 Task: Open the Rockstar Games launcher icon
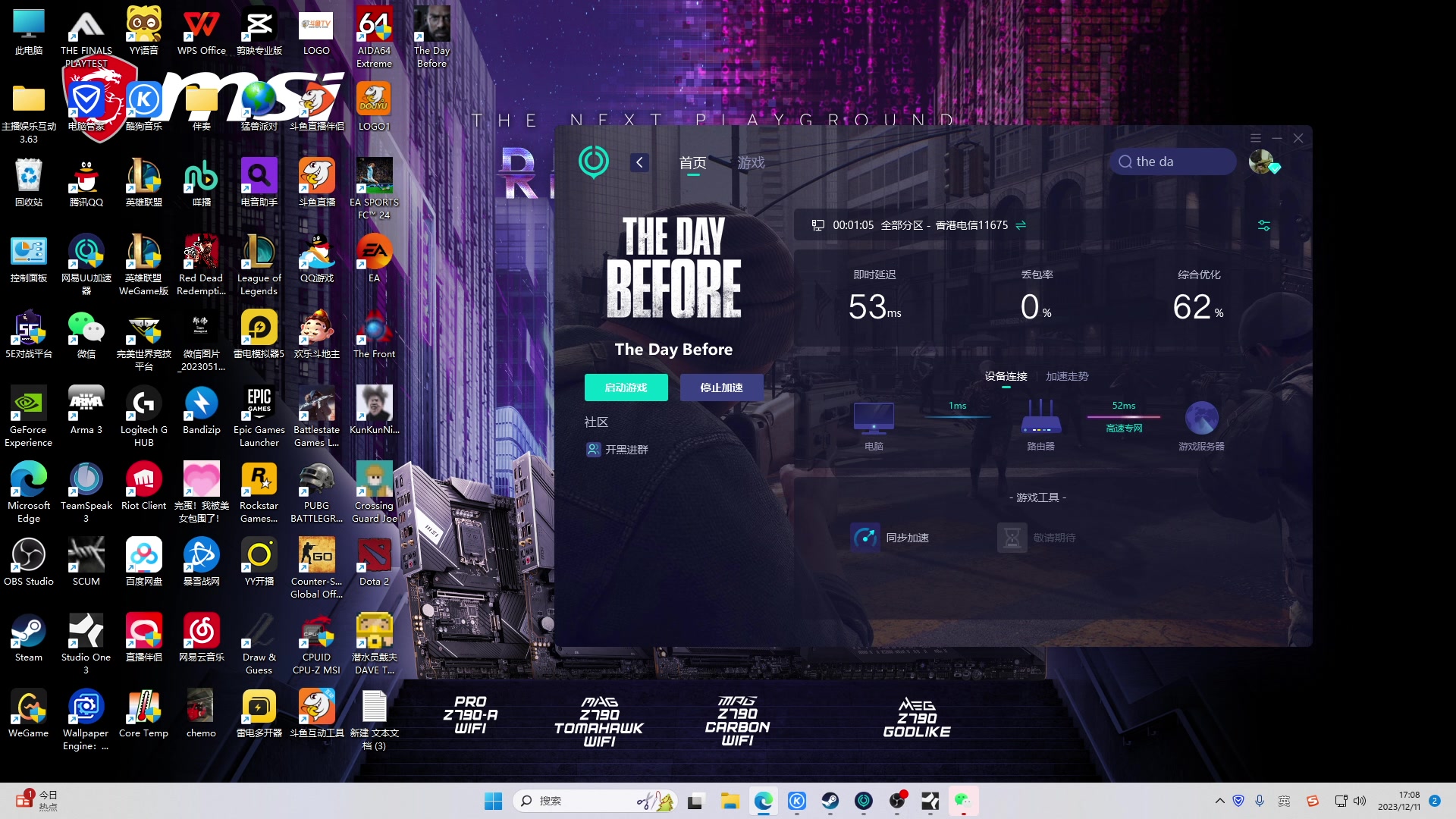click(259, 492)
